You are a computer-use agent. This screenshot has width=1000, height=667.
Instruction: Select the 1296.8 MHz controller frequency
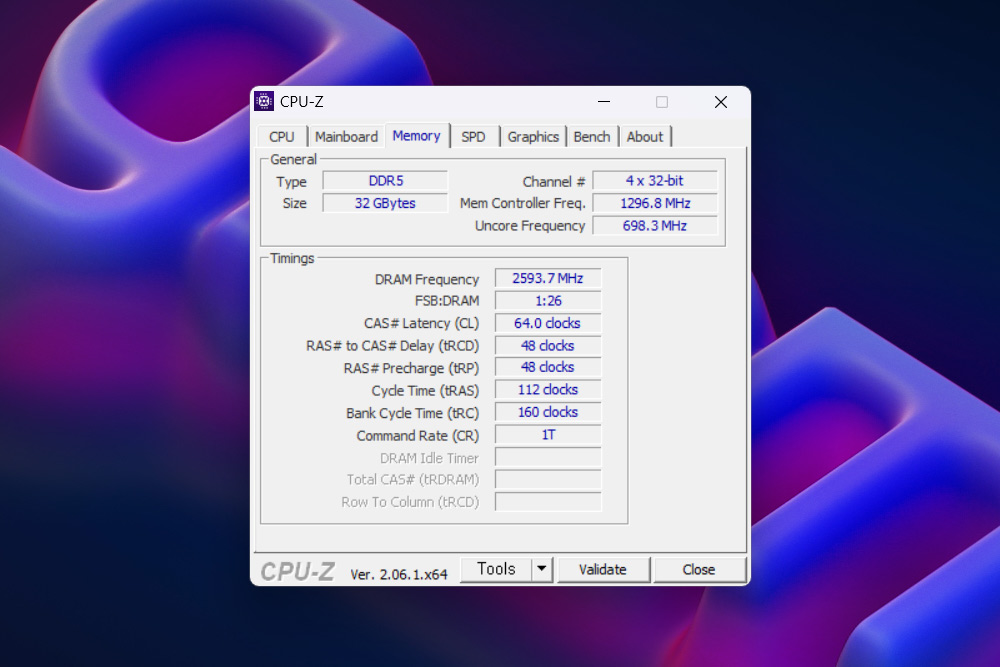click(655, 203)
